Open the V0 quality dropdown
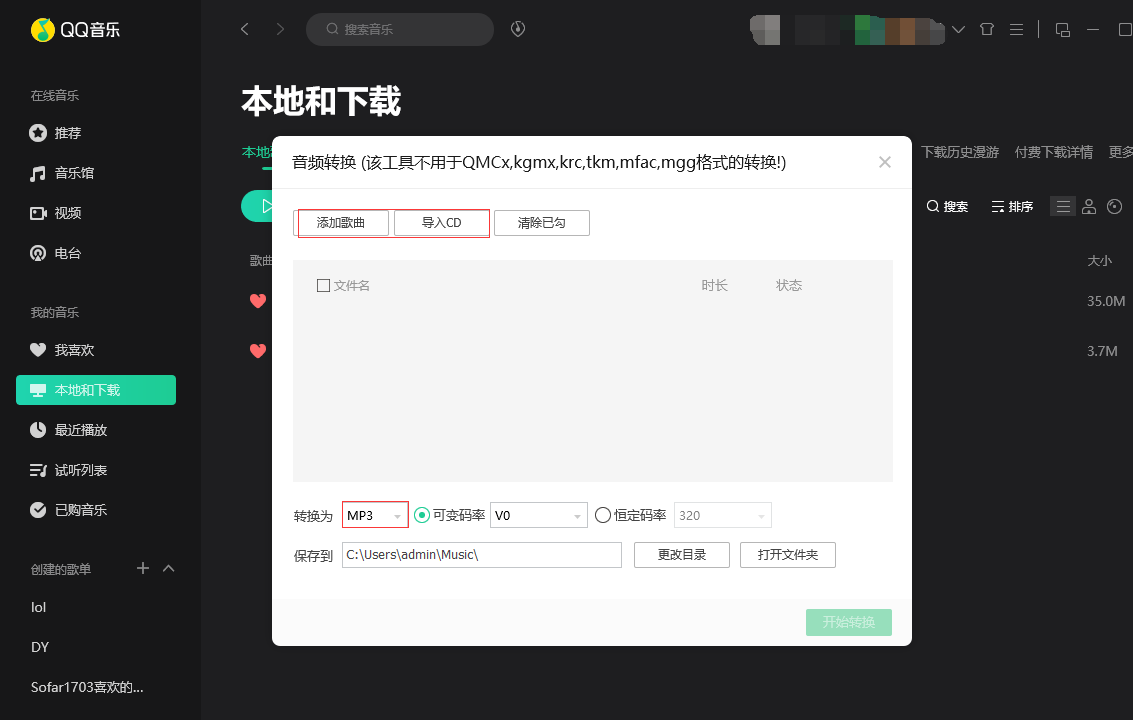Viewport: 1133px width, 720px height. click(x=538, y=515)
